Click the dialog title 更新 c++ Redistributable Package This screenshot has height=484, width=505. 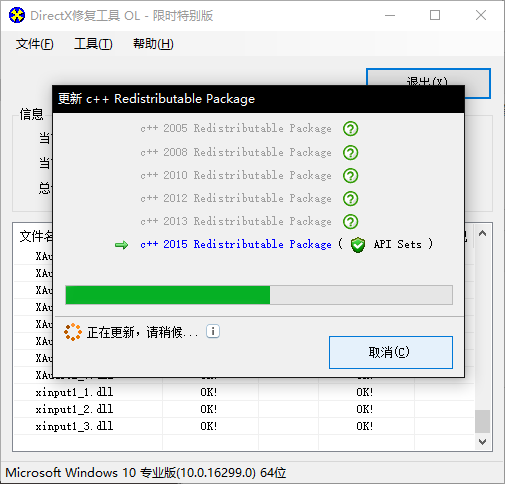click(x=156, y=99)
